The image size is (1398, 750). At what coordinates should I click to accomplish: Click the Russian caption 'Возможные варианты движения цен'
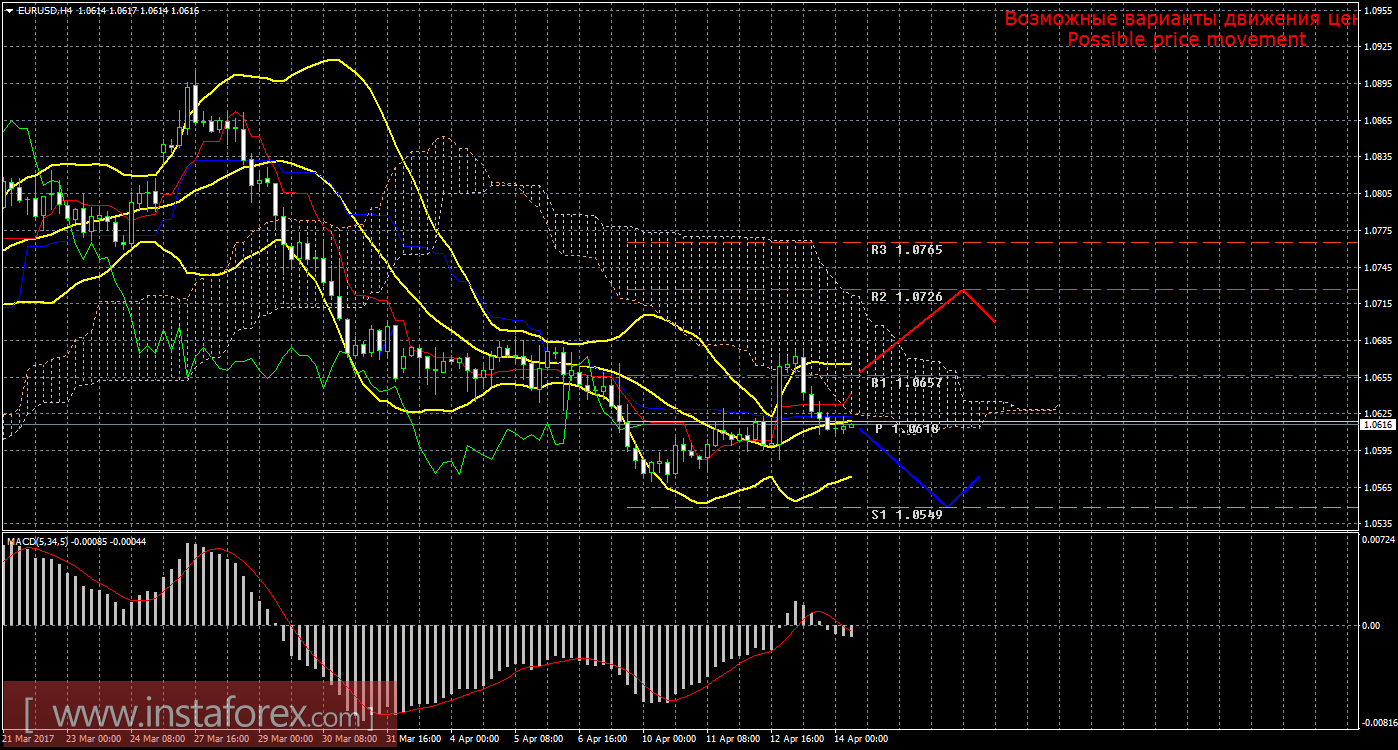pyautogui.click(x=1180, y=18)
